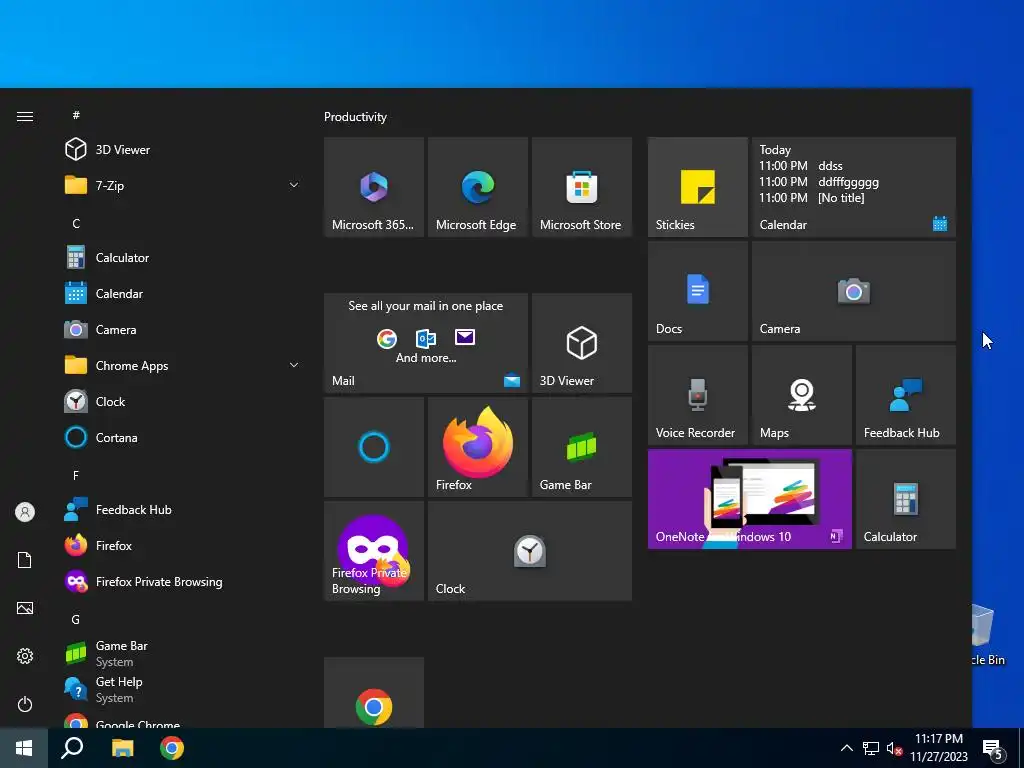This screenshot has height=768, width=1024.
Task: Open the Cortana circle tile
Action: [x=374, y=447]
